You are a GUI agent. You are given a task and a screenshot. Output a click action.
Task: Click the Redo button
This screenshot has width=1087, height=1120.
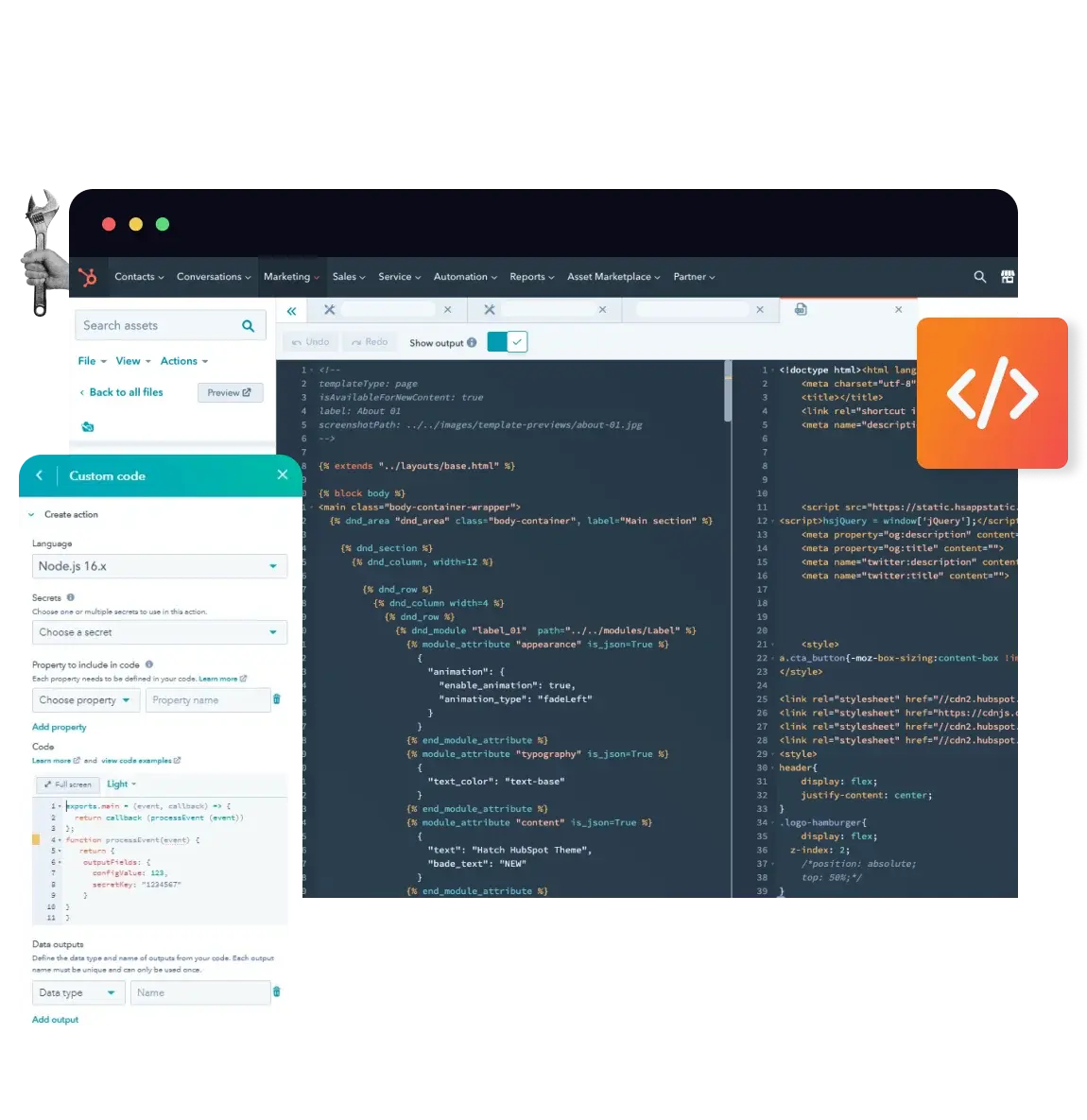click(x=370, y=342)
